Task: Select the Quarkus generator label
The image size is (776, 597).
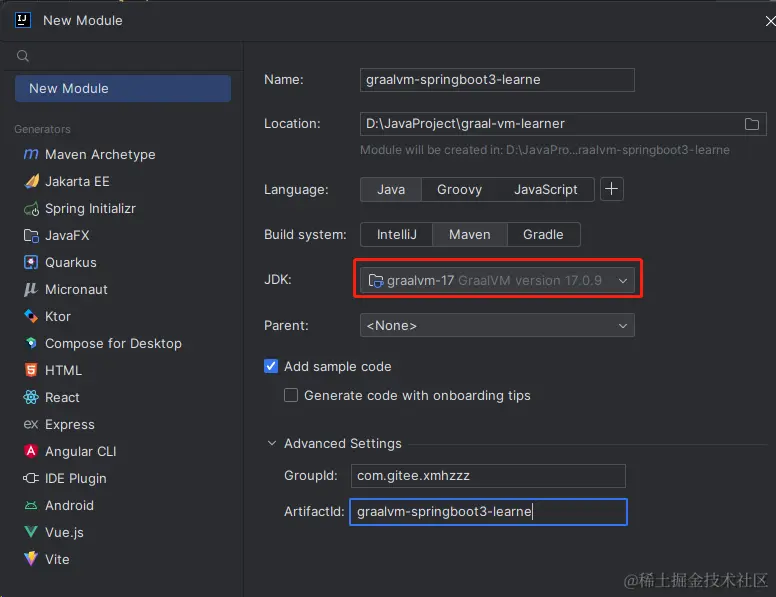Action: [x=71, y=262]
